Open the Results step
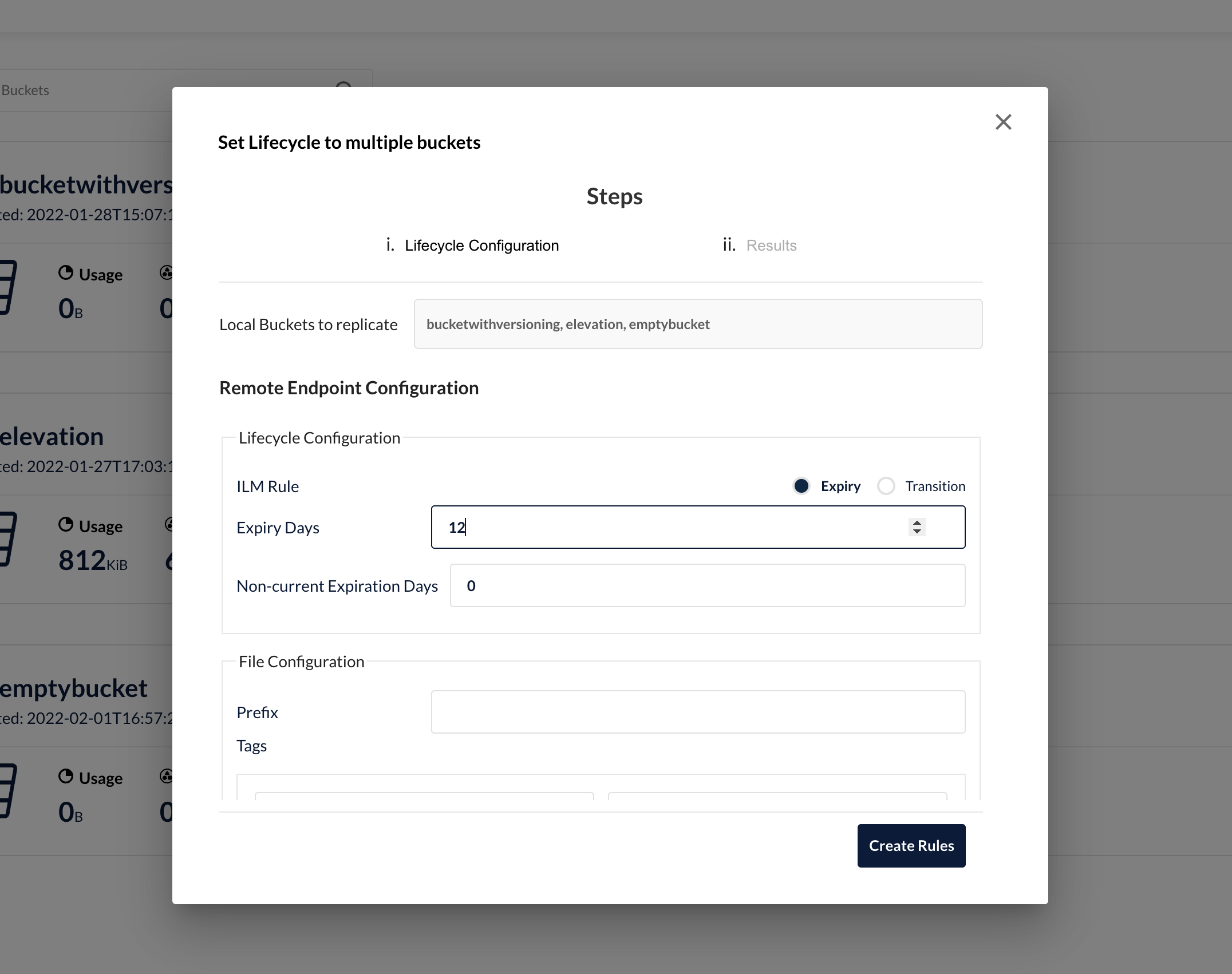 tap(771, 246)
